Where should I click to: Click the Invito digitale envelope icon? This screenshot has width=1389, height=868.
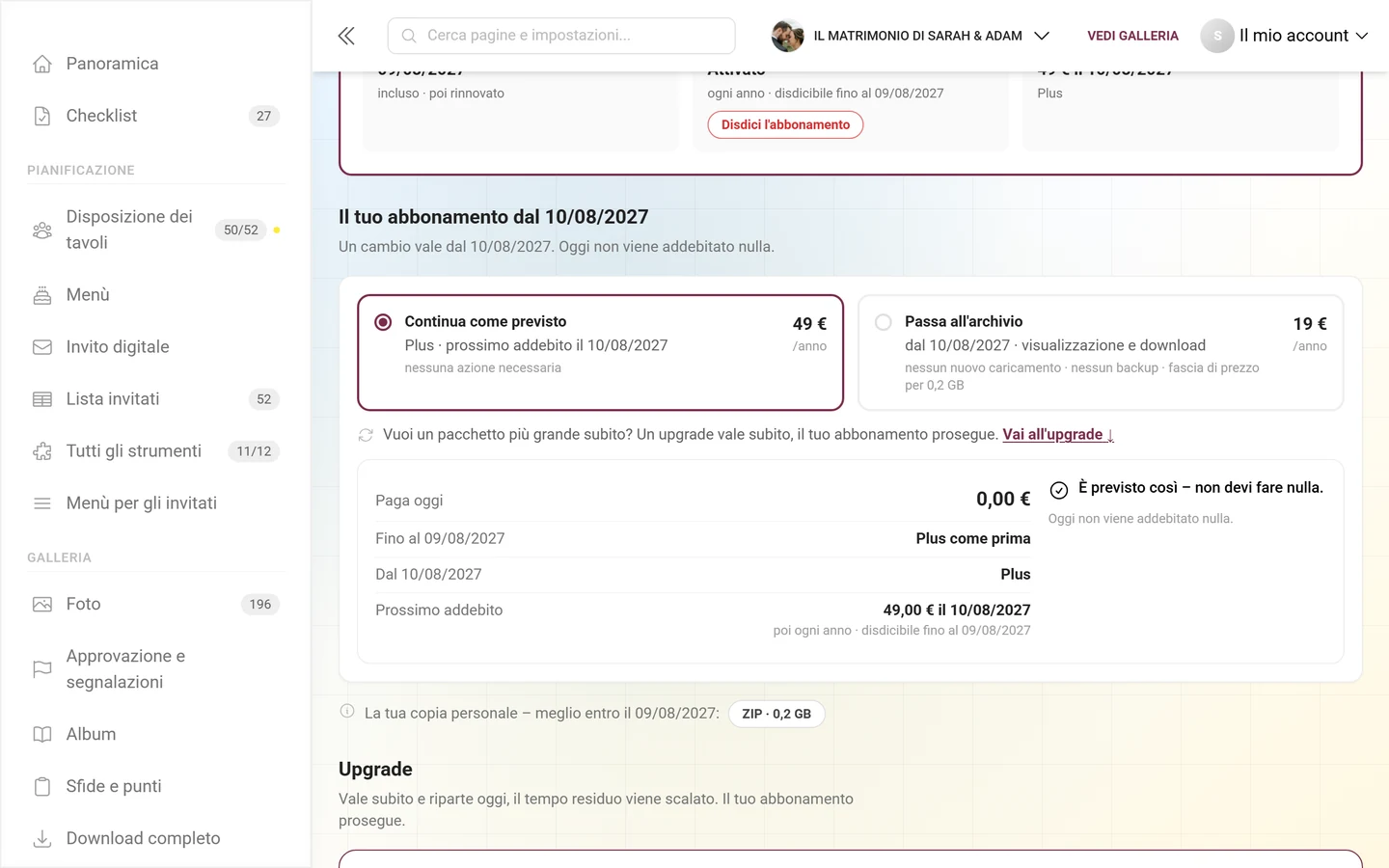[x=42, y=347]
